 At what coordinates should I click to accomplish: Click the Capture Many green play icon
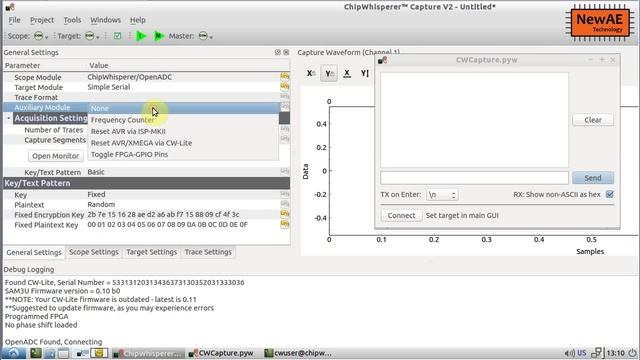coord(159,36)
